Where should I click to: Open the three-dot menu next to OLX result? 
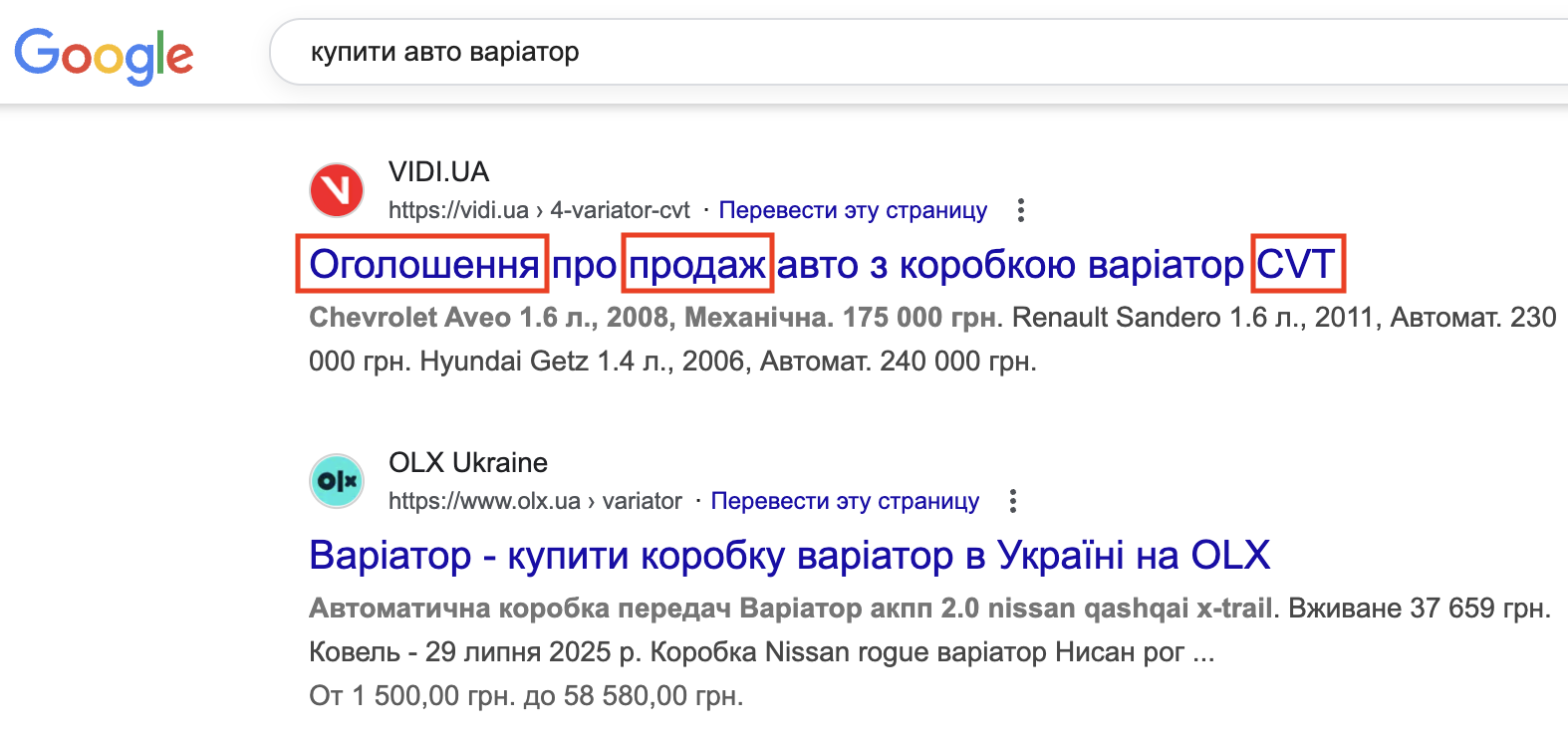1014,500
